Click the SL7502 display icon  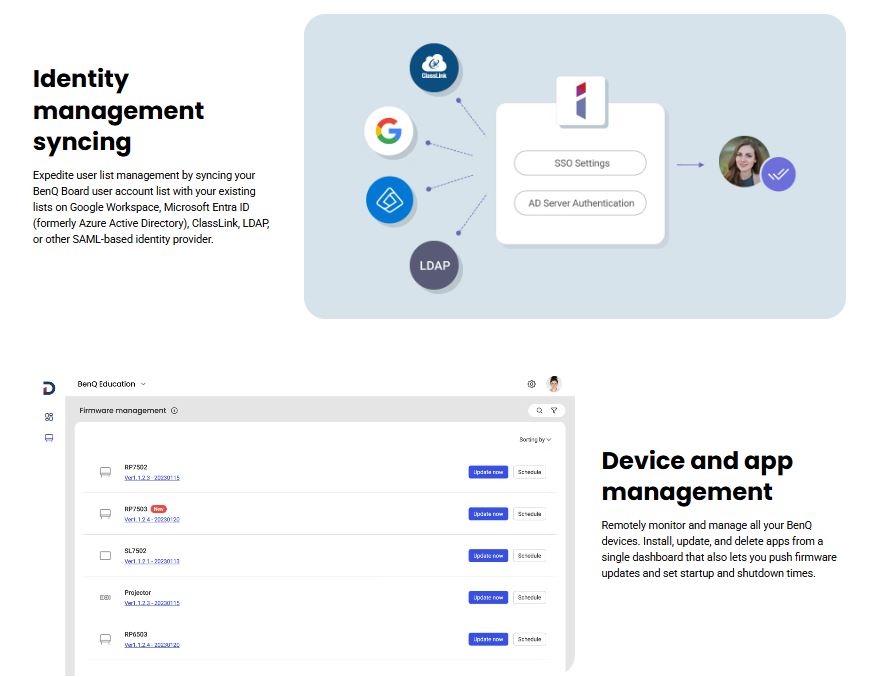pyautogui.click(x=105, y=555)
